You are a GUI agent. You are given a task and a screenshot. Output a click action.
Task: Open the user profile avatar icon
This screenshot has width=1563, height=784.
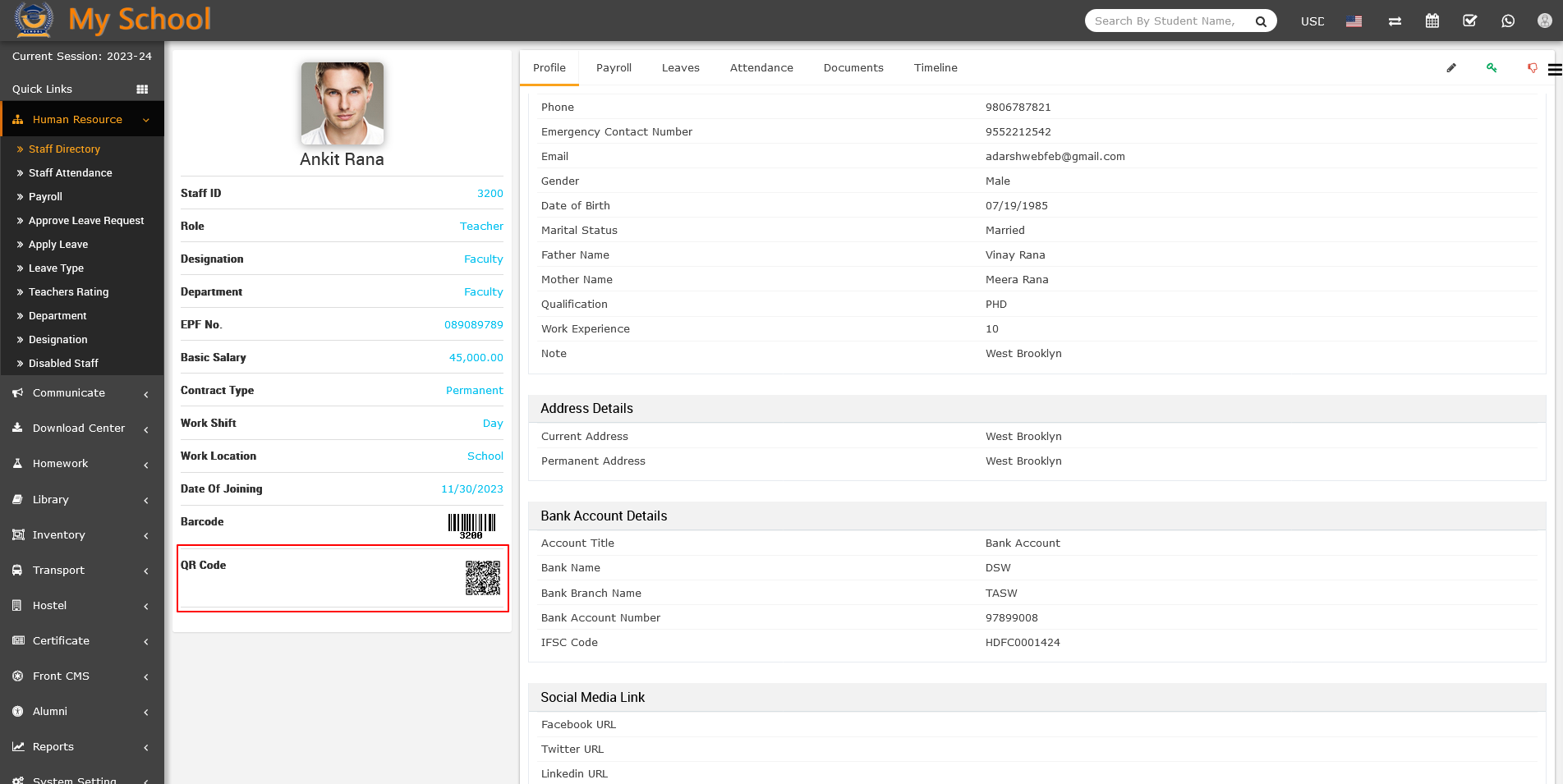[1545, 21]
